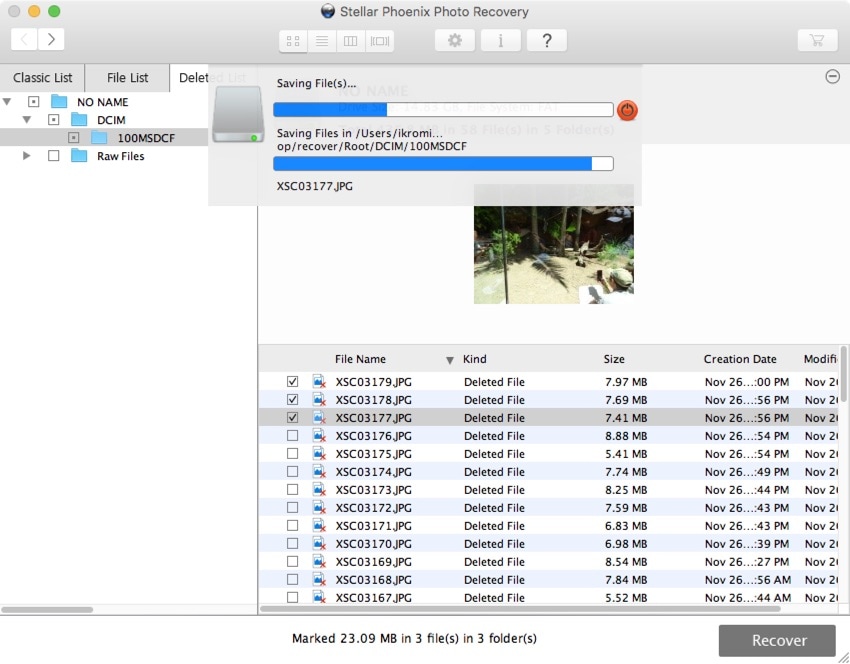Expand the Raw Files tree node

coord(27,156)
